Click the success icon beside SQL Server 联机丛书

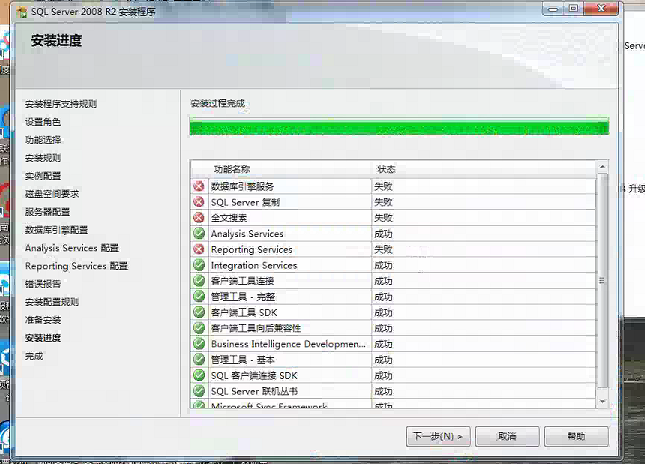coord(199,391)
